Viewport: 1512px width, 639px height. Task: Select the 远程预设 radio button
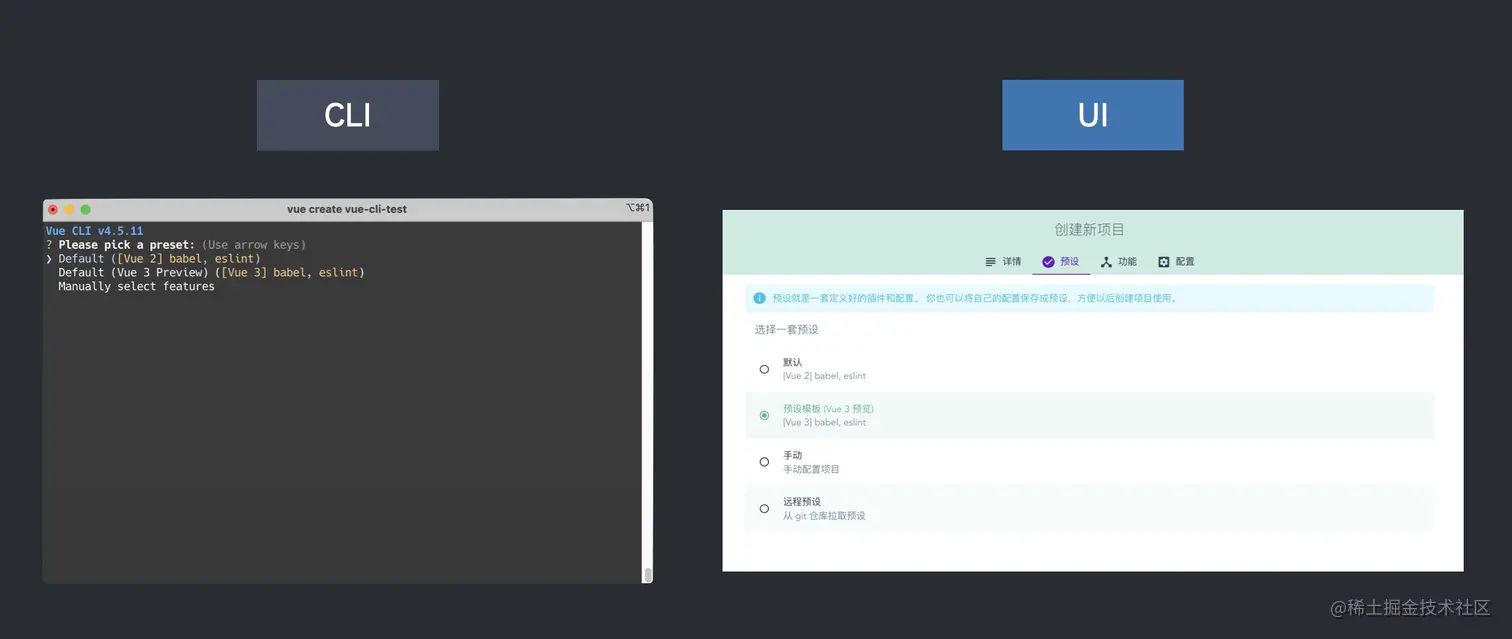click(764, 508)
